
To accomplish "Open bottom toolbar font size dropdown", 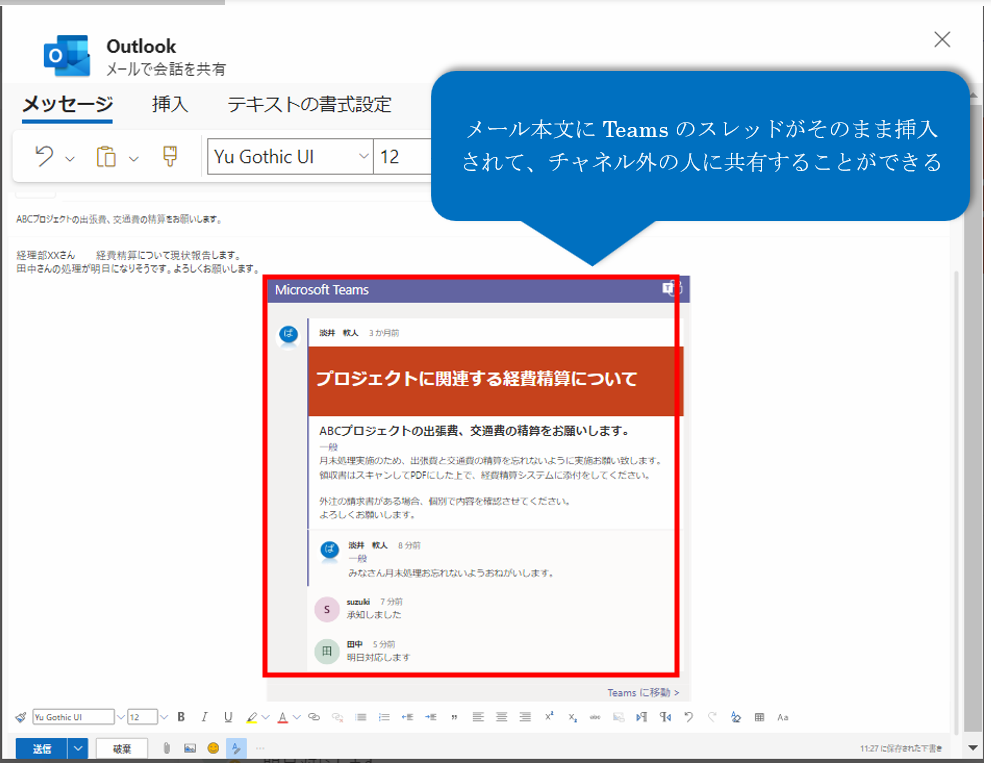I will click(x=164, y=717).
